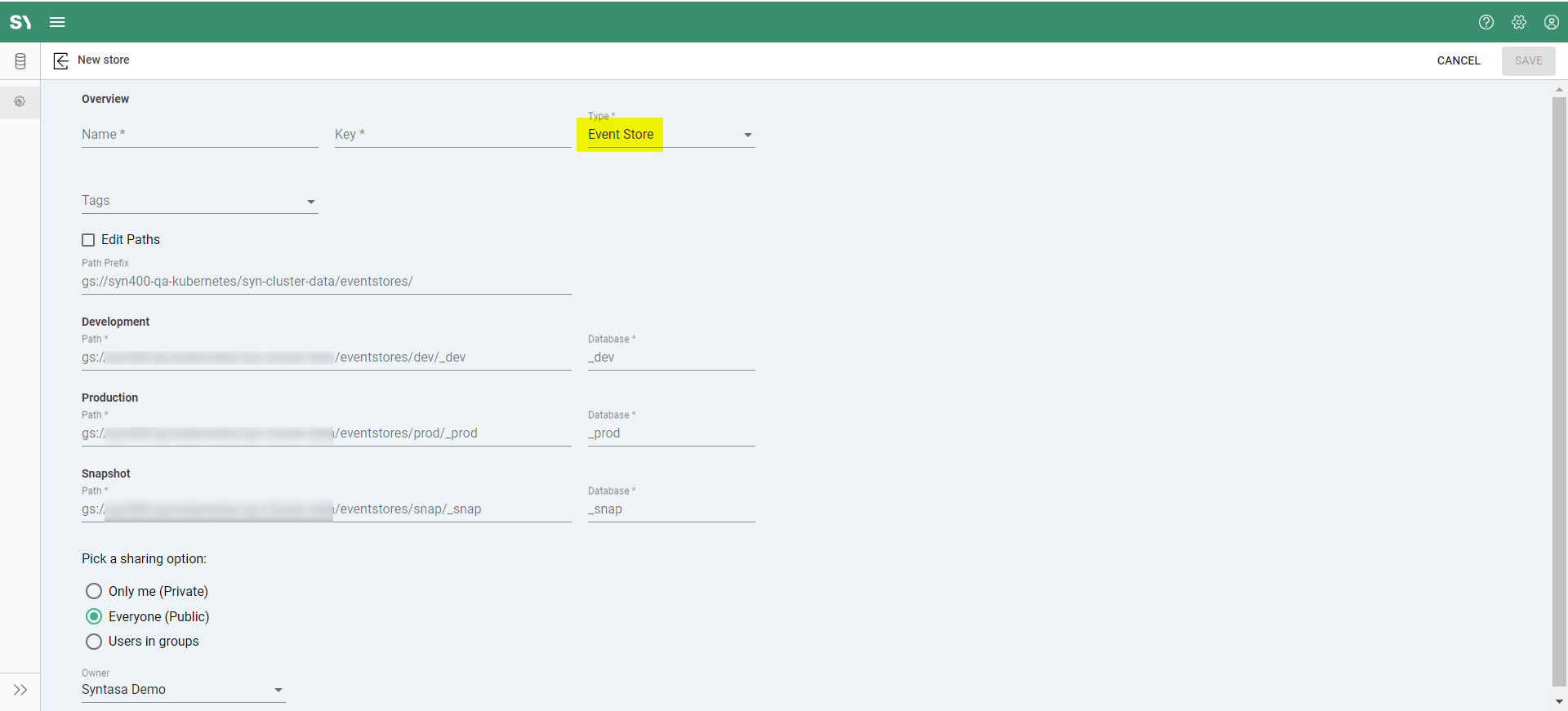Open the Owner dropdown showing Syntasa Demo
This screenshot has width=1568, height=711.
tap(183, 690)
